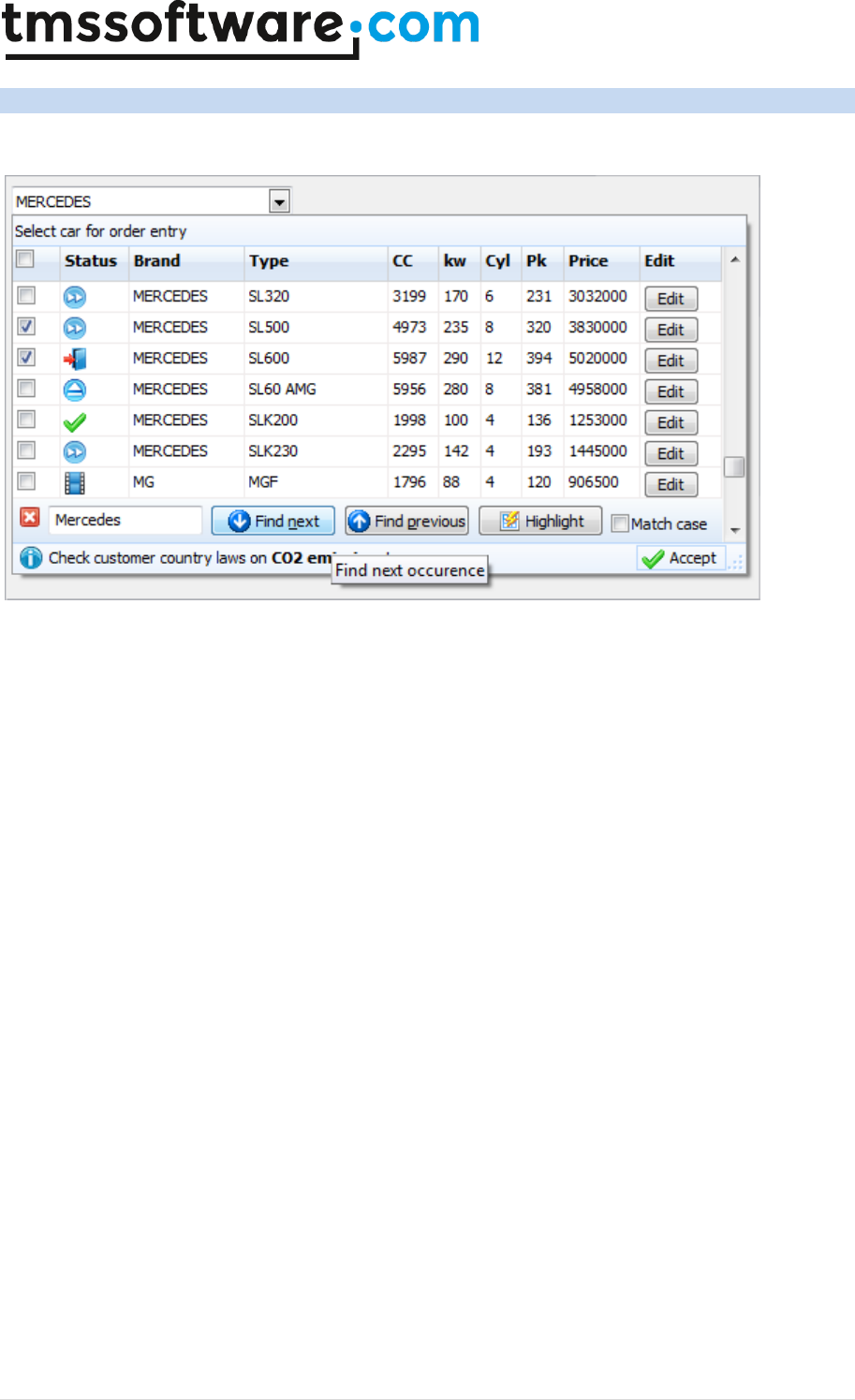Sort by the Type column header
Viewport: 855px width, 1400px height.
(x=316, y=261)
